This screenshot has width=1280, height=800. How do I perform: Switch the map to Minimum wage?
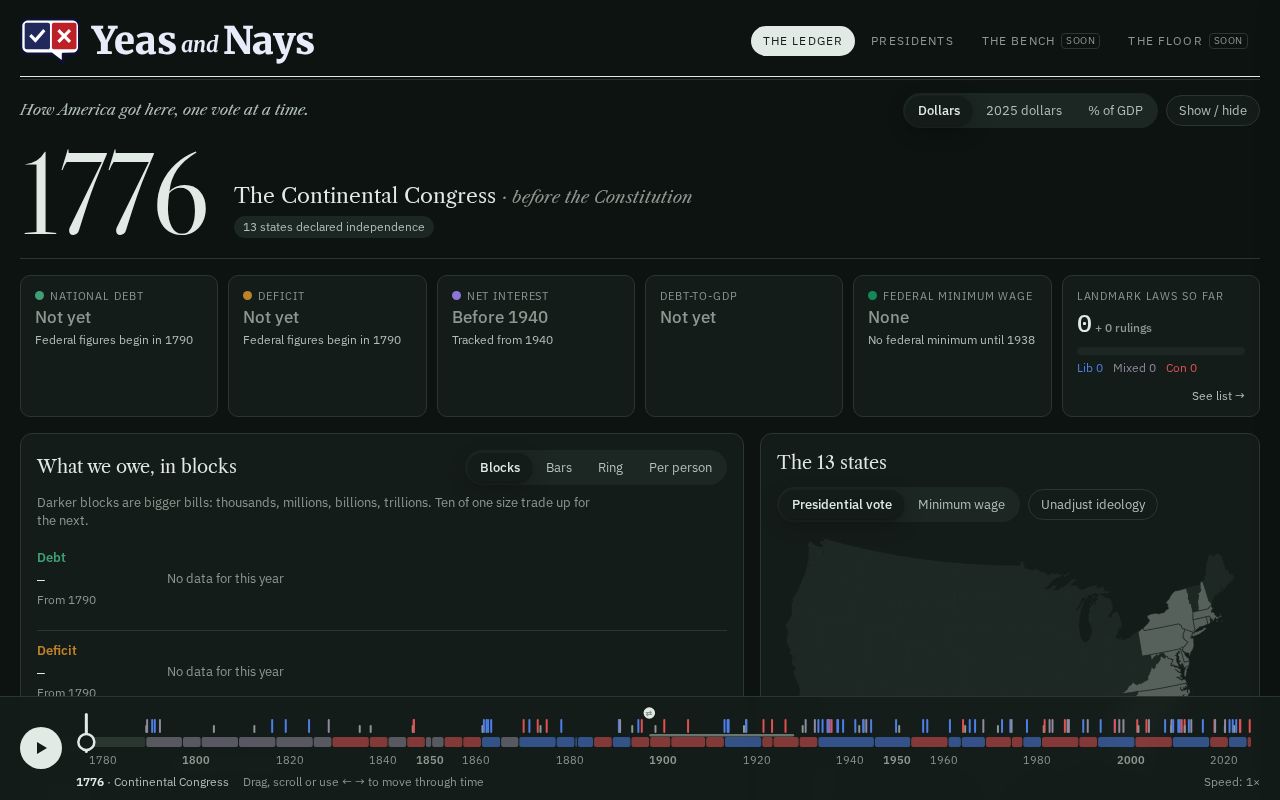[961, 504]
